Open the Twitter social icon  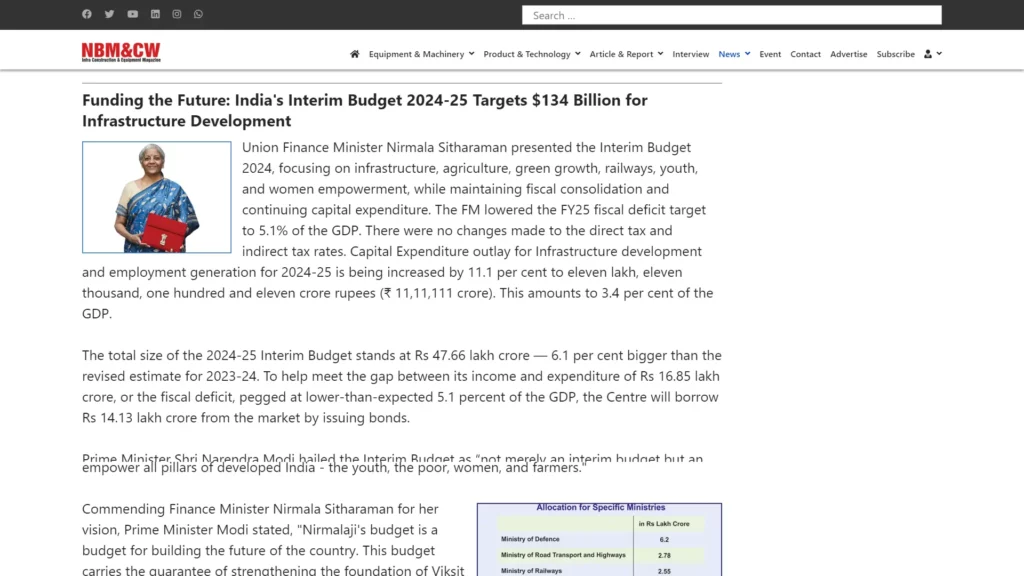click(110, 14)
